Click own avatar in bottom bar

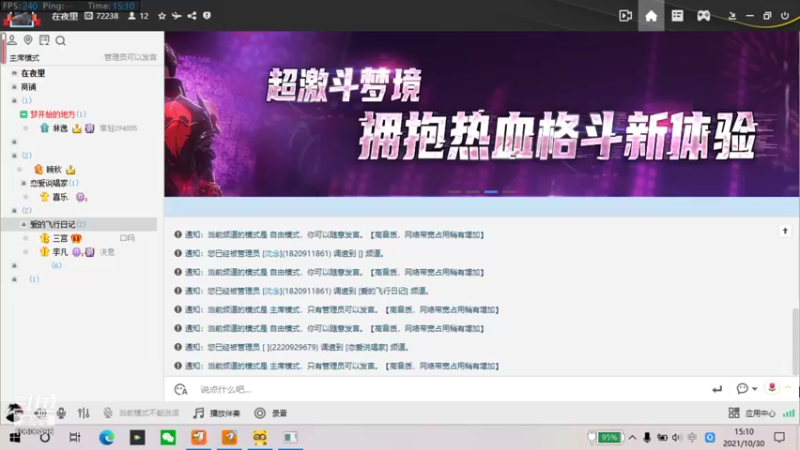pyautogui.click(x=14, y=412)
